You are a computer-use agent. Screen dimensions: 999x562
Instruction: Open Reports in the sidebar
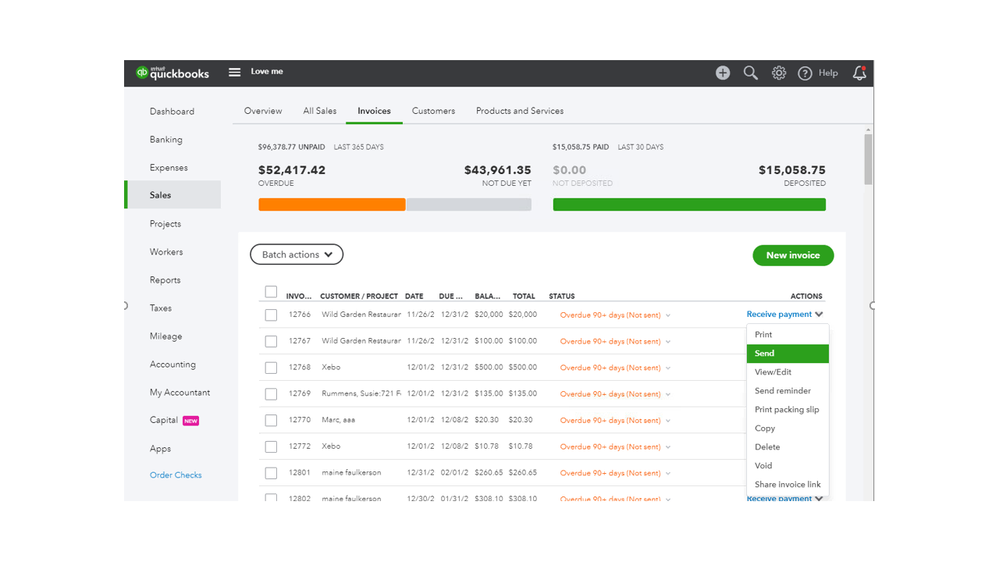pos(164,280)
